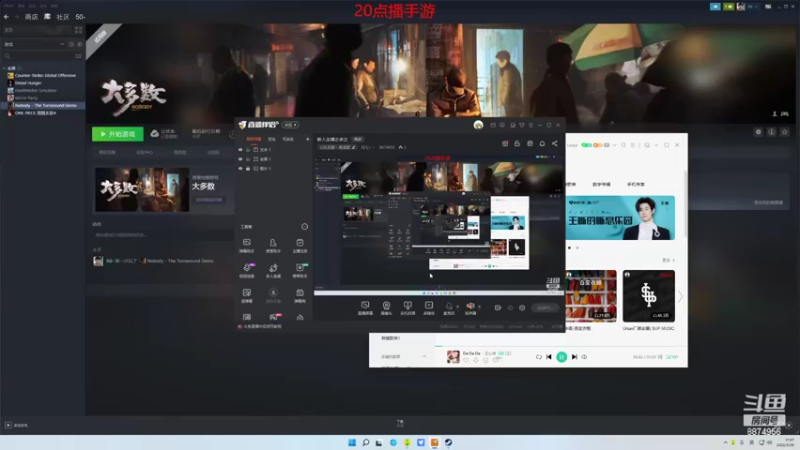This screenshot has height=450, width=800.
Task: Click Steam game info icon
Action: pos(771,132)
